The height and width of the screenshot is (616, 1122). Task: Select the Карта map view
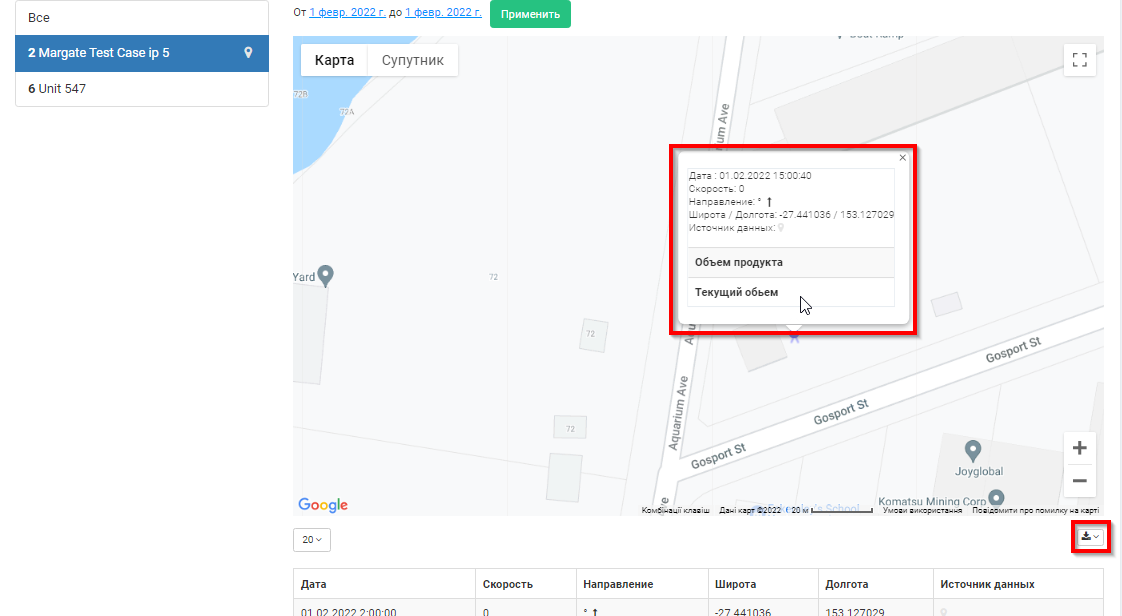[x=334, y=60]
